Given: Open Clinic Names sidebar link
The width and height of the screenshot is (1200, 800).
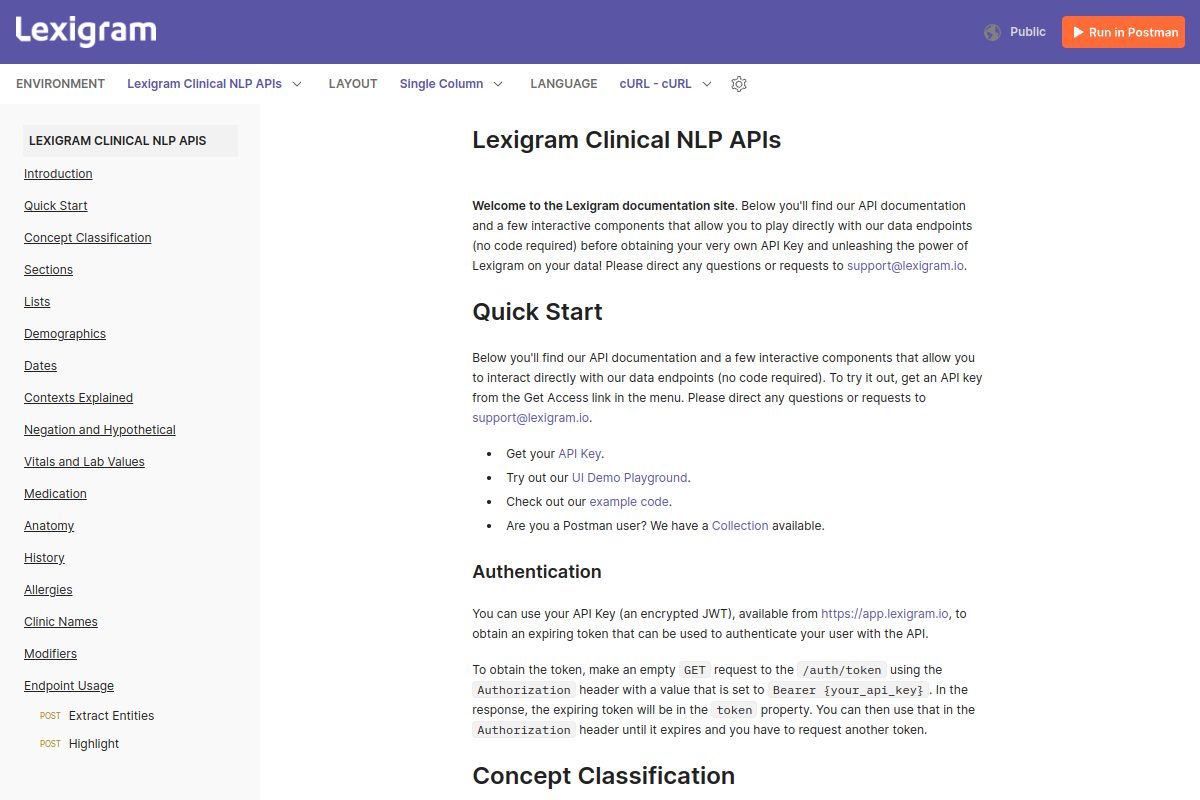Looking at the screenshot, I should tap(61, 622).
